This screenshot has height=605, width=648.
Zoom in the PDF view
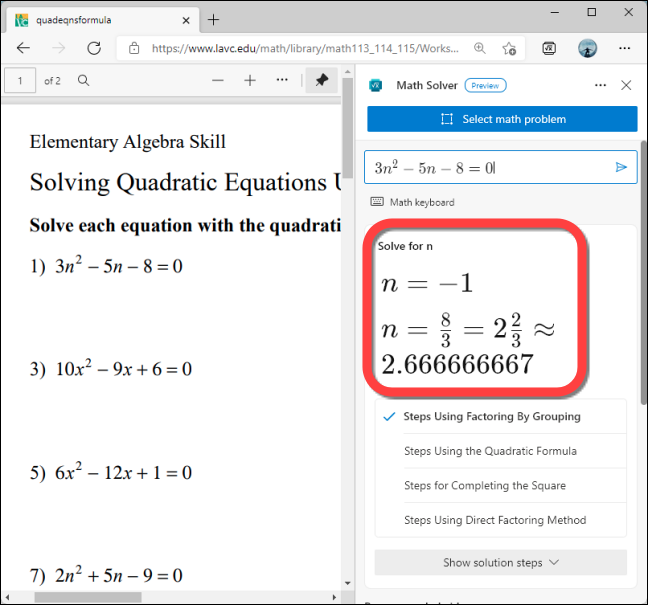(250, 81)
